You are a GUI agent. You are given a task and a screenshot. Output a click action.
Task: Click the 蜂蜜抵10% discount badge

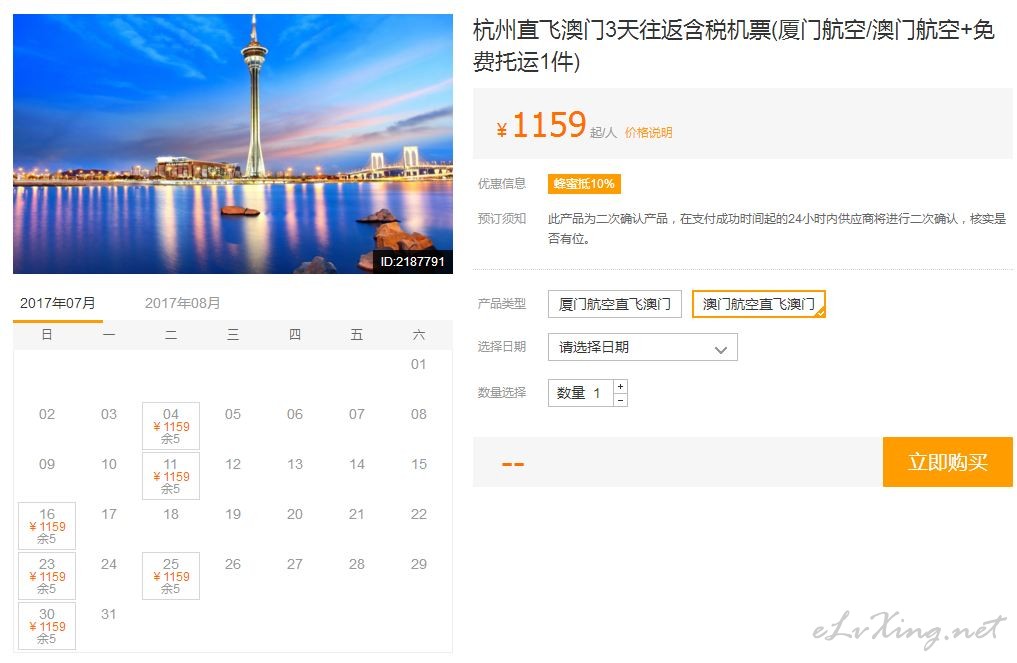(x=584, y=184)
